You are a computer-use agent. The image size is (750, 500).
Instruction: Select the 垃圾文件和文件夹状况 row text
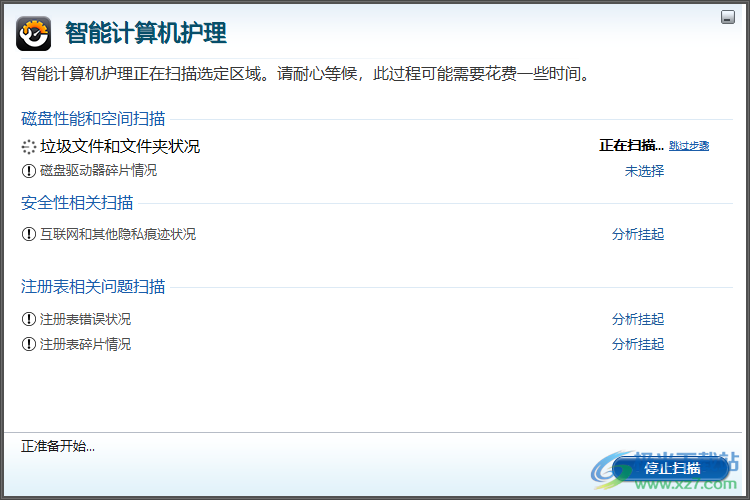120,146
